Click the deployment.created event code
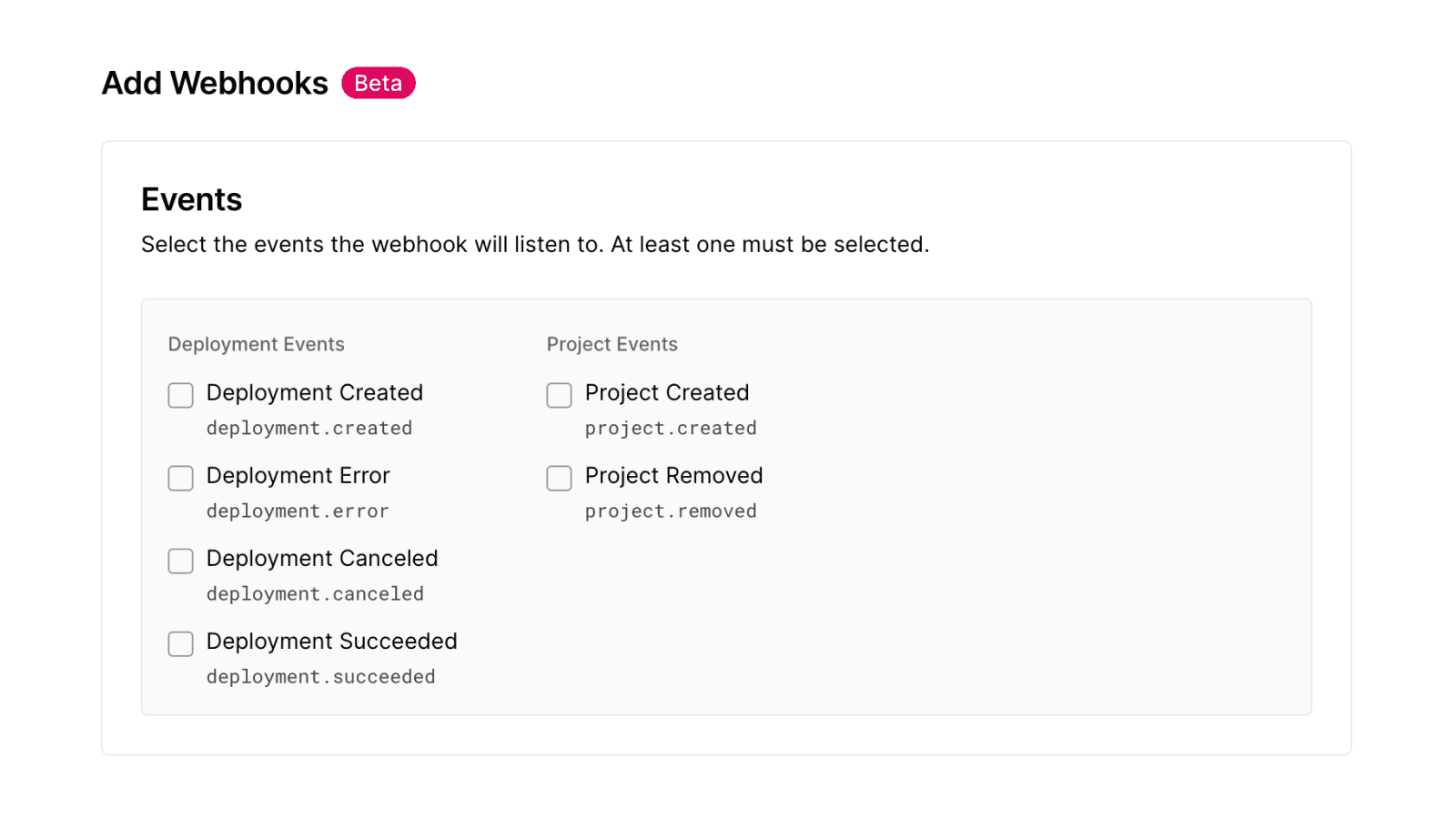1456x819 pixels. [x=308, y=428]
